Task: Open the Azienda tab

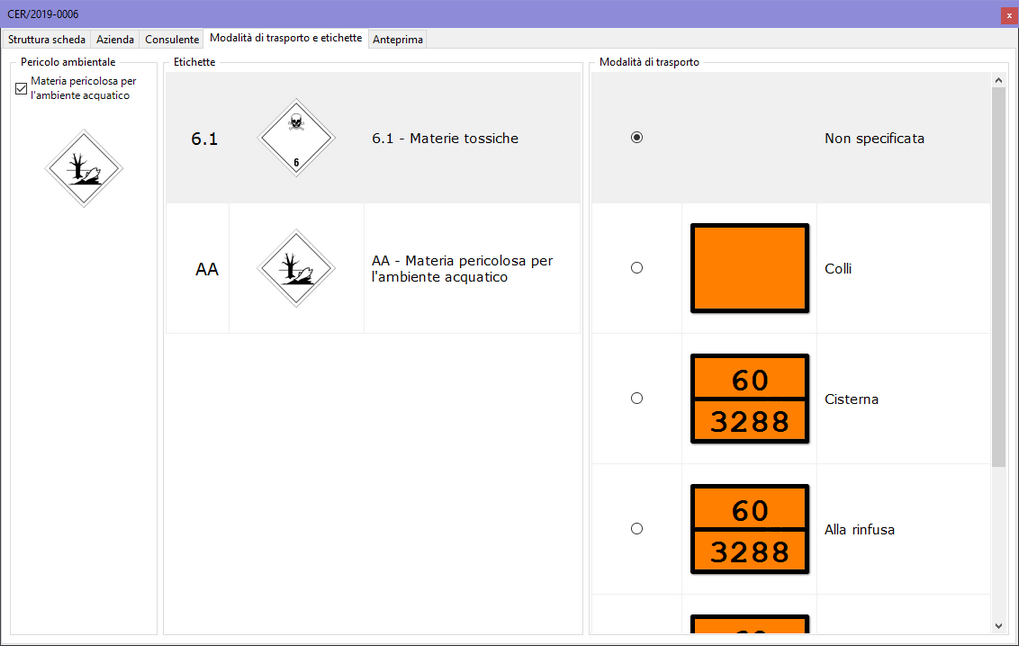Action: click(115, 40)
